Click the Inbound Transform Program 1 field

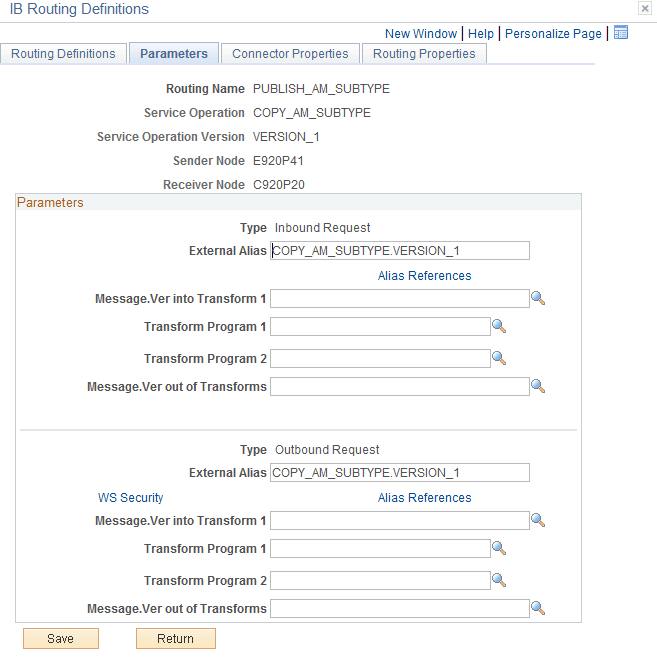coord(380,326)
